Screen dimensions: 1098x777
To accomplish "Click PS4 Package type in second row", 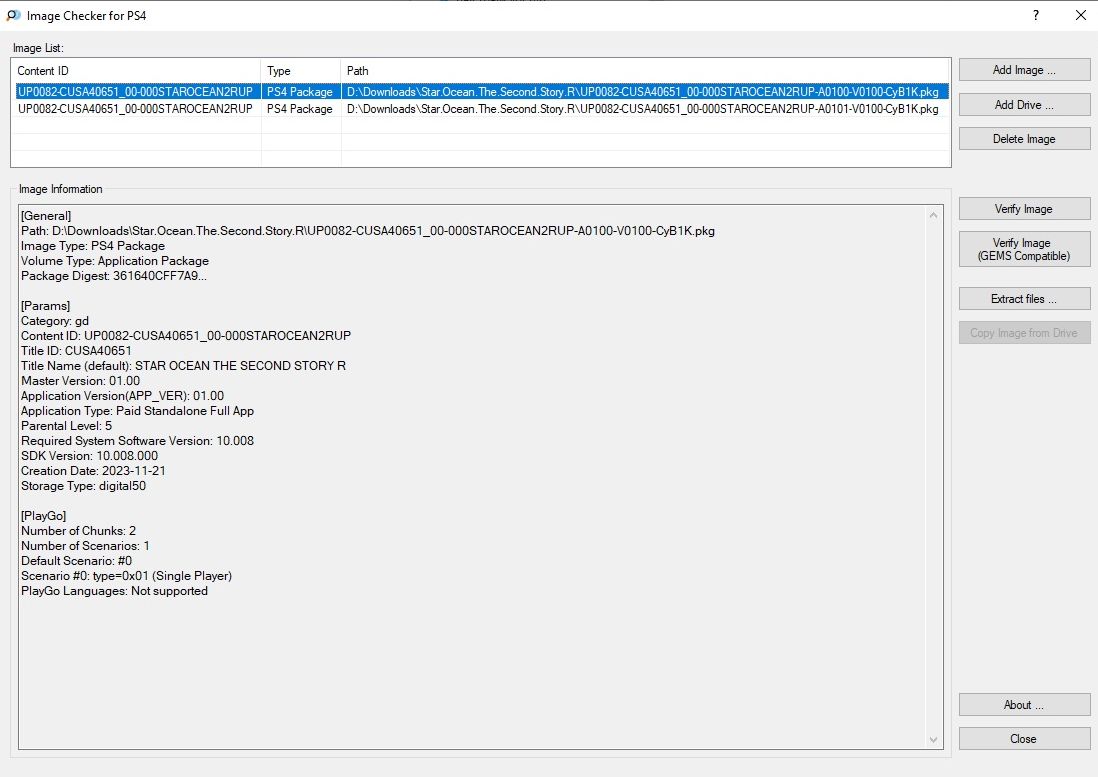I will [x=300, y=109].
